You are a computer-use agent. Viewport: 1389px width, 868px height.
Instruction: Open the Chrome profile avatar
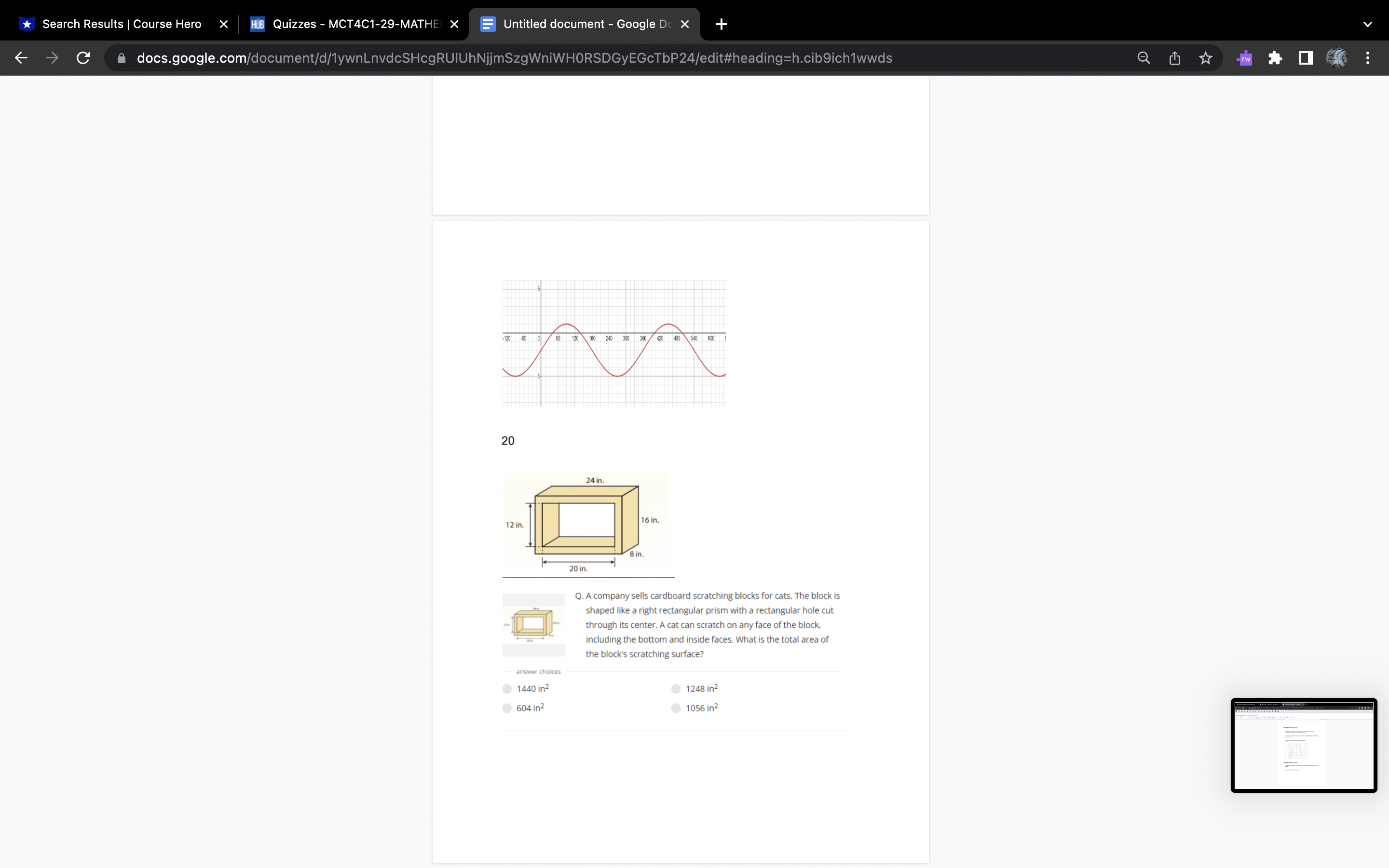tap(1337, 57)
